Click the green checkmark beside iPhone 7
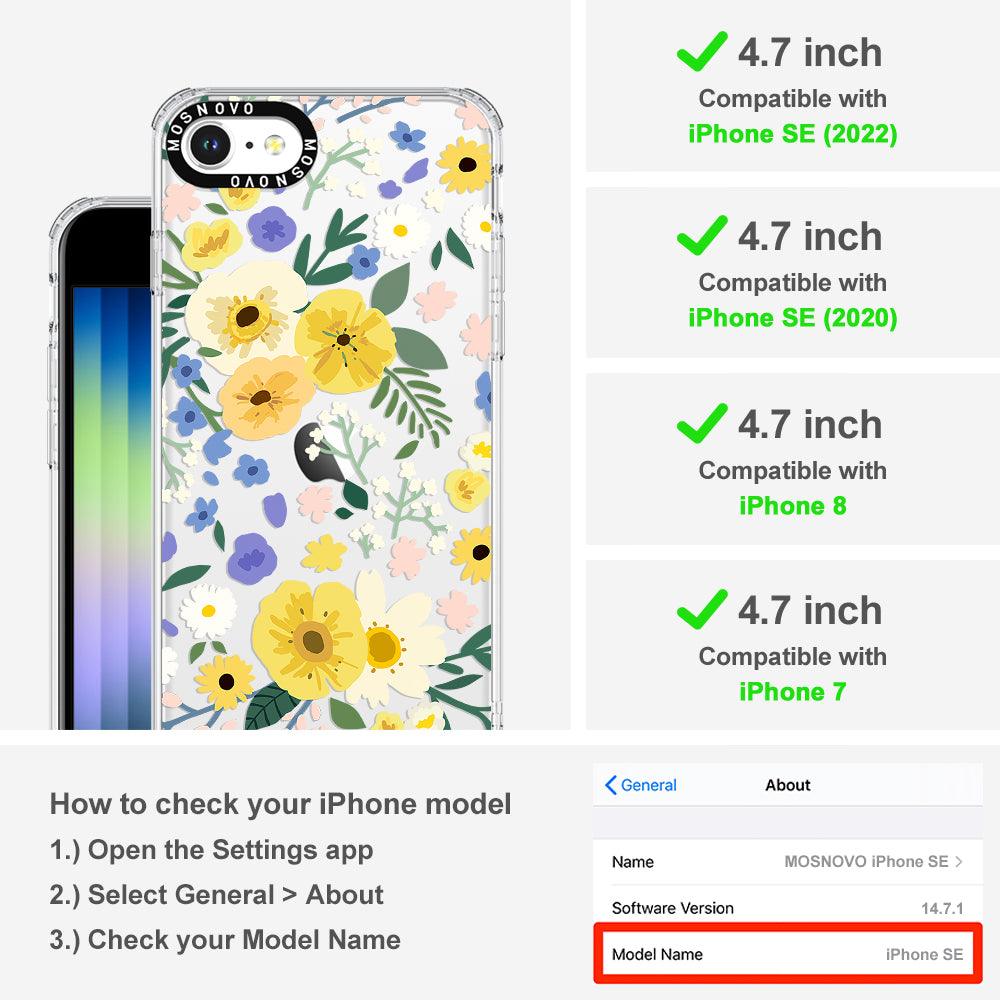The height and width of the screenshot is (1000, 1000). click(702, 609)
